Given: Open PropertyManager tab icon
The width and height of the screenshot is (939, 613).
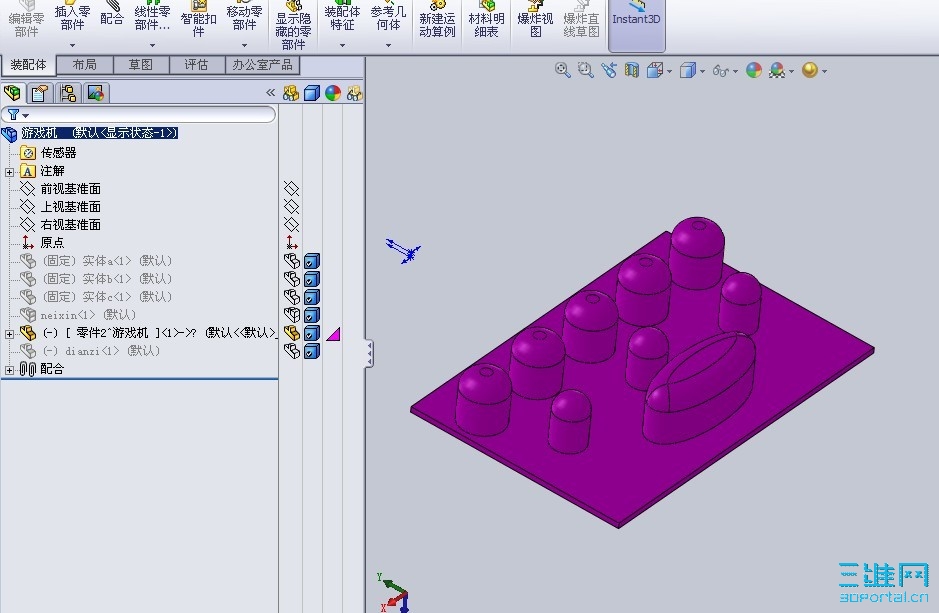Looking at the screenshot, I should (x=40, y=93).
